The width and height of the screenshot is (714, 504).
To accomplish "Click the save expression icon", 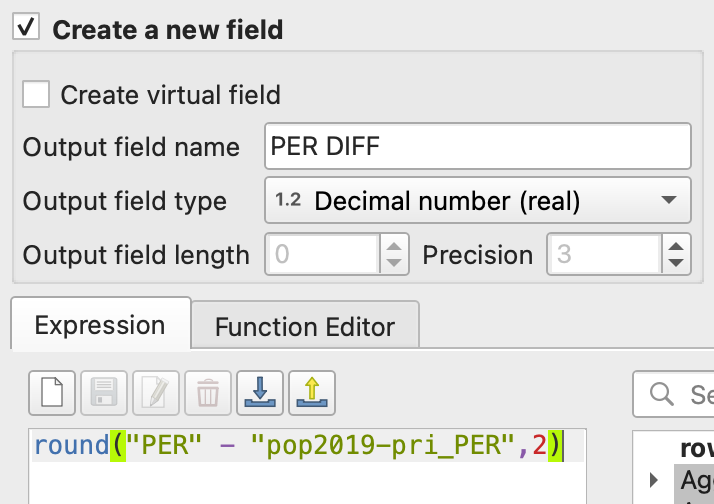I will pos(104,393).
